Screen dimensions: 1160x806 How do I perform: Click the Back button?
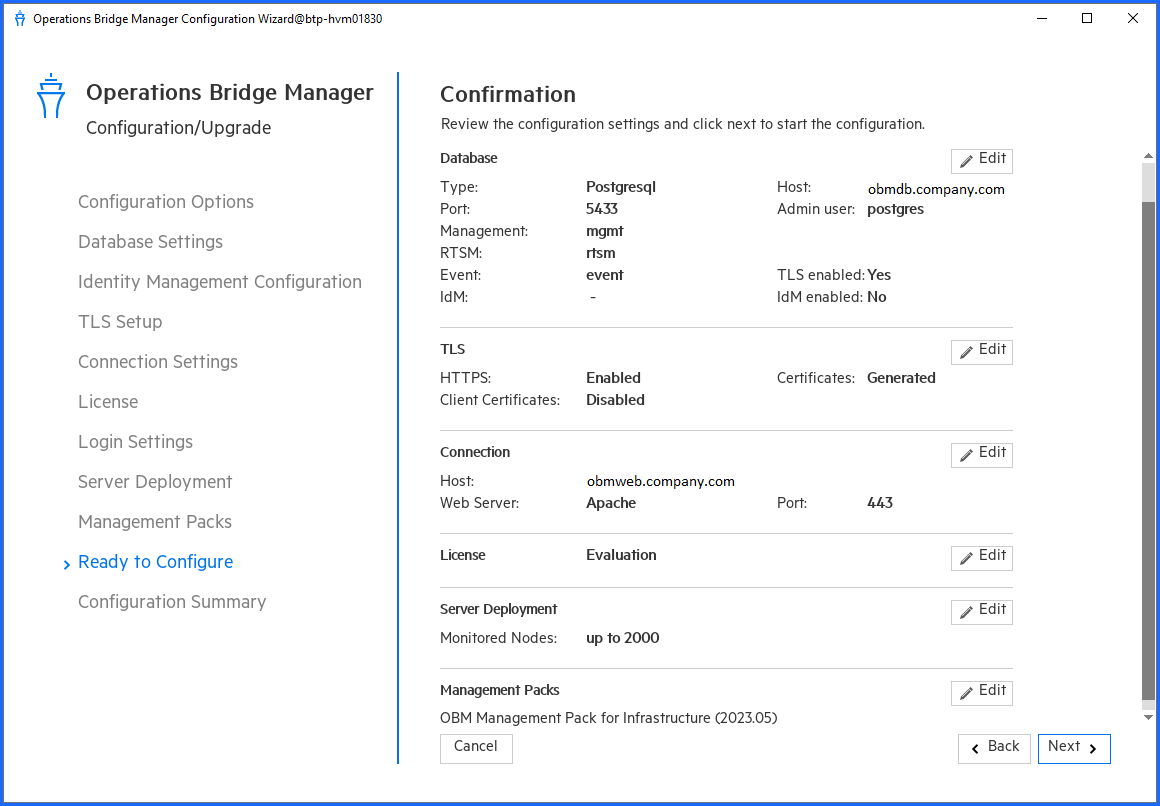click(x=994, y=748)
